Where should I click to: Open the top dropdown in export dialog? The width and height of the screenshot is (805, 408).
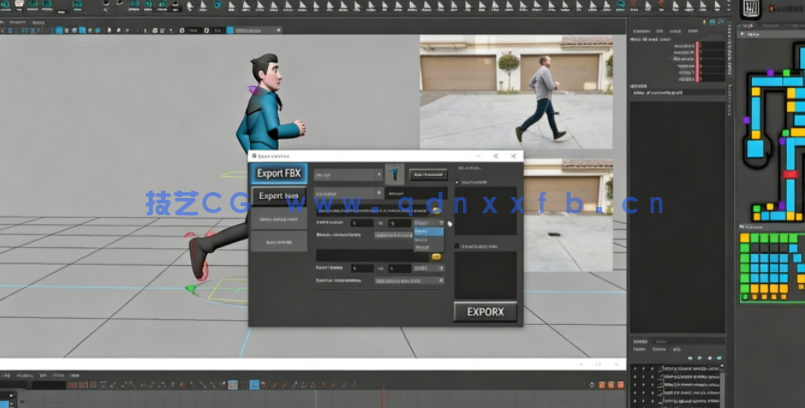click(x=349, y=174)
